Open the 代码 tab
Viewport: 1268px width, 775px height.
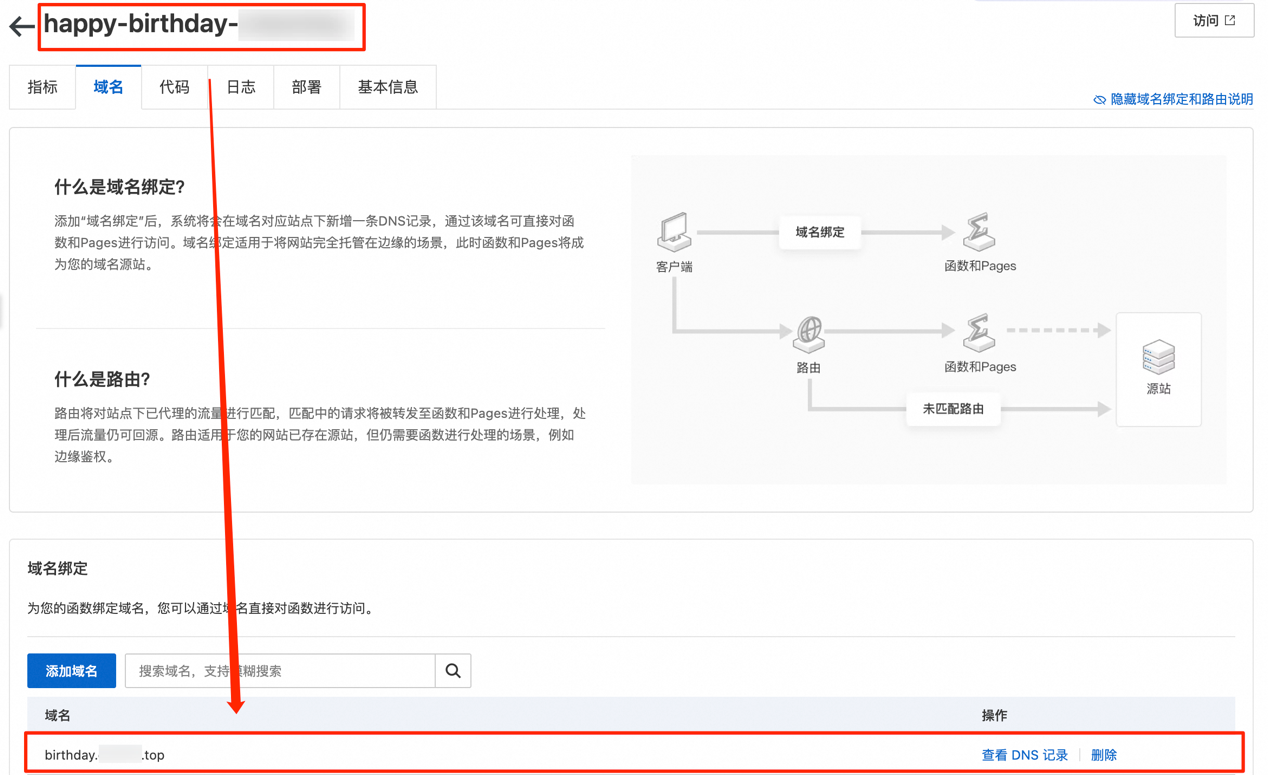(x=174, y=87)
